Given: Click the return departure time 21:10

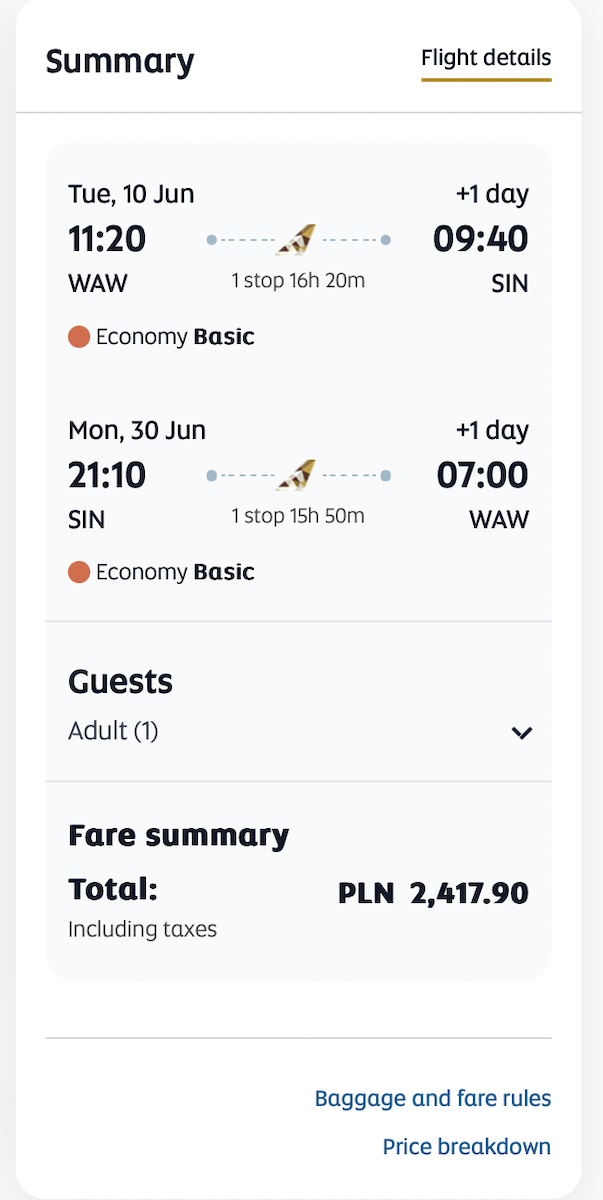Looking at the screenshot, I should [x=107, y=476].
